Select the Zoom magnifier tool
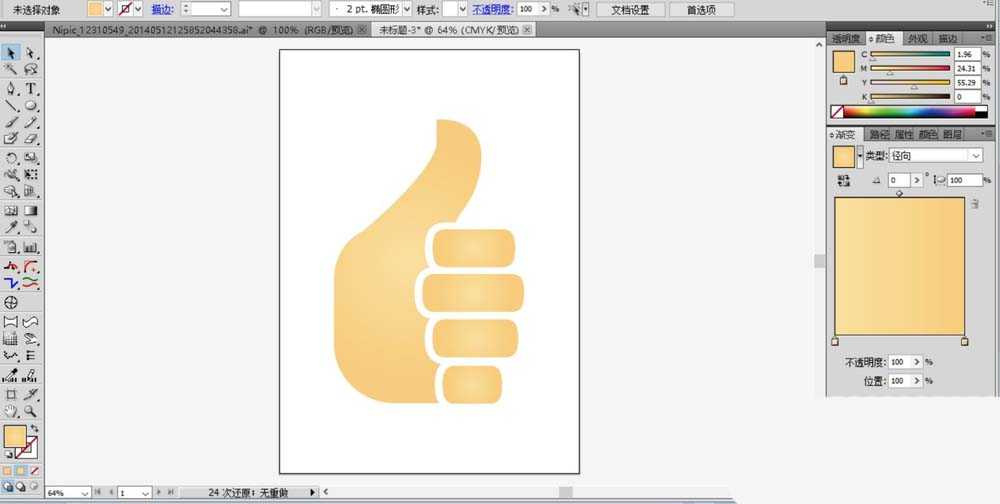Screen dimensions: 1000x504 [31, 411]
